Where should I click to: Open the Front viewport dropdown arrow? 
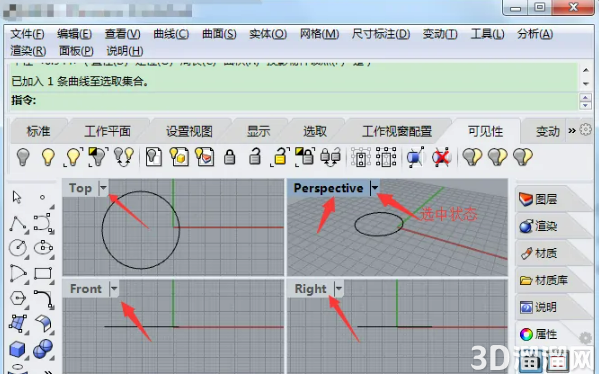[x=114, y=288]
